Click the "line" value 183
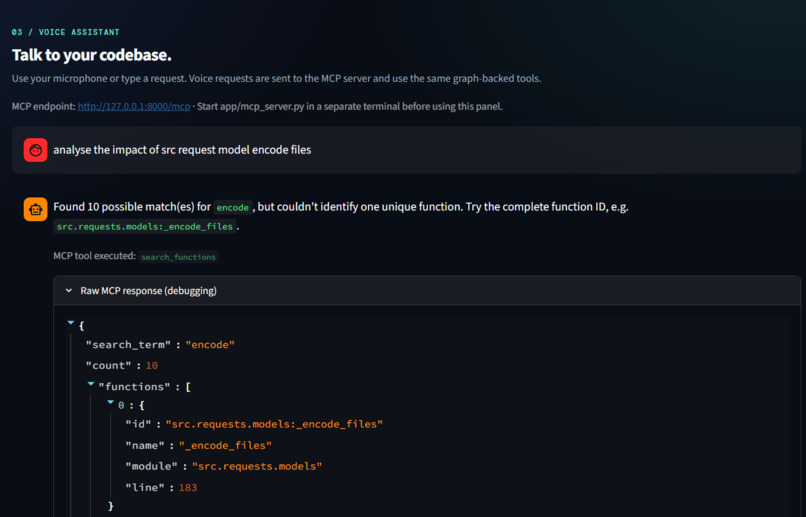 click(x=188, y=487)
